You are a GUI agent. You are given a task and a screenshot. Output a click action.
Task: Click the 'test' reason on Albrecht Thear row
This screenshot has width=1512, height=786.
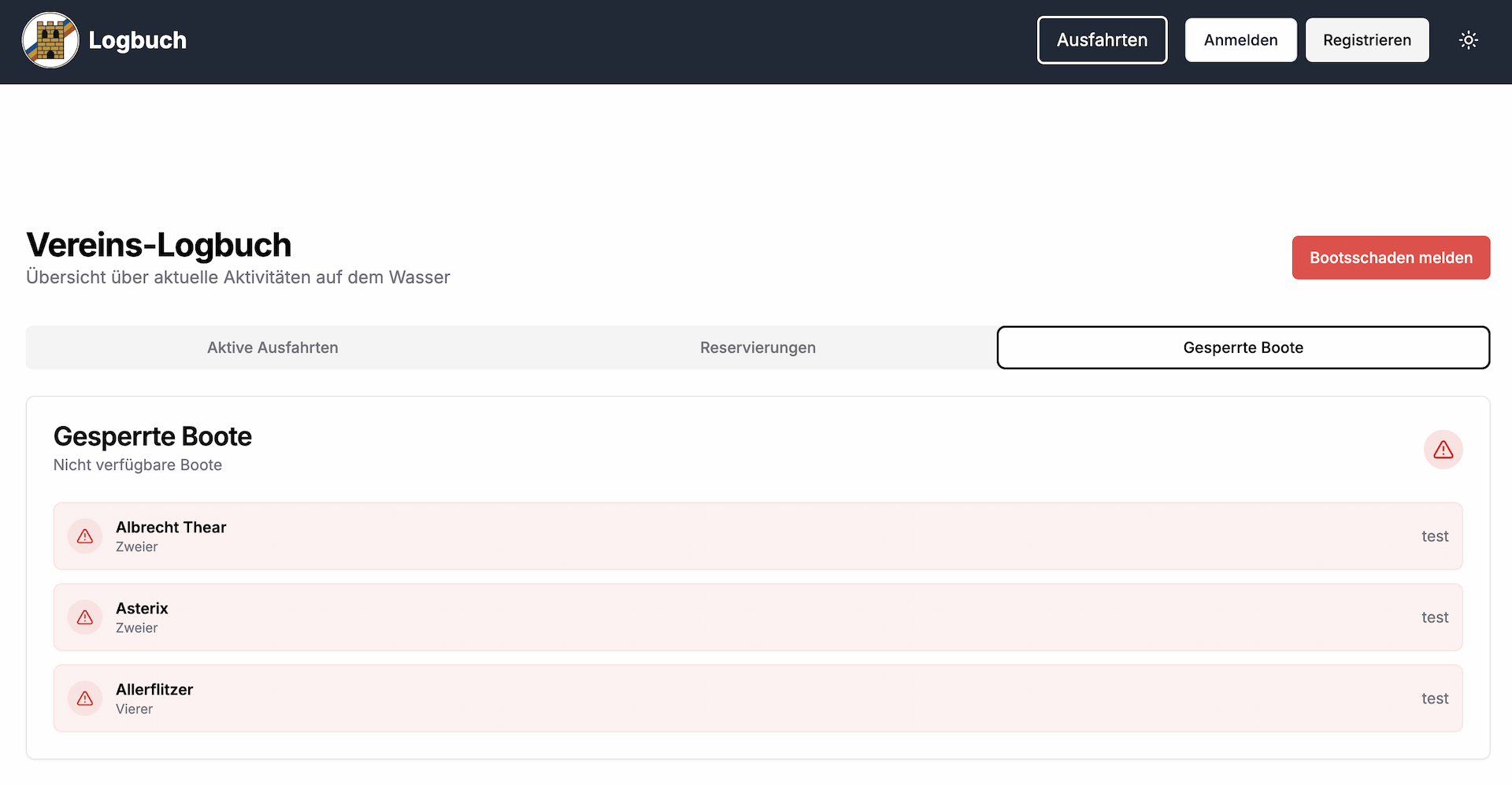[x=1434, y=536]
